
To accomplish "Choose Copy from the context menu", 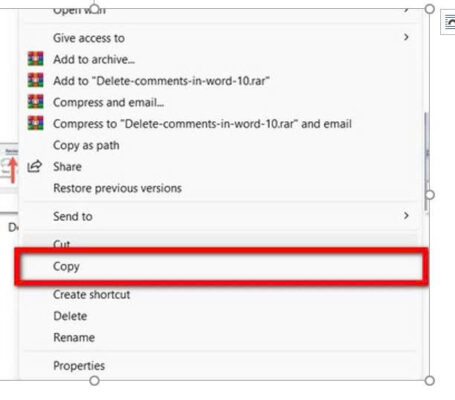I will (221, 266).
